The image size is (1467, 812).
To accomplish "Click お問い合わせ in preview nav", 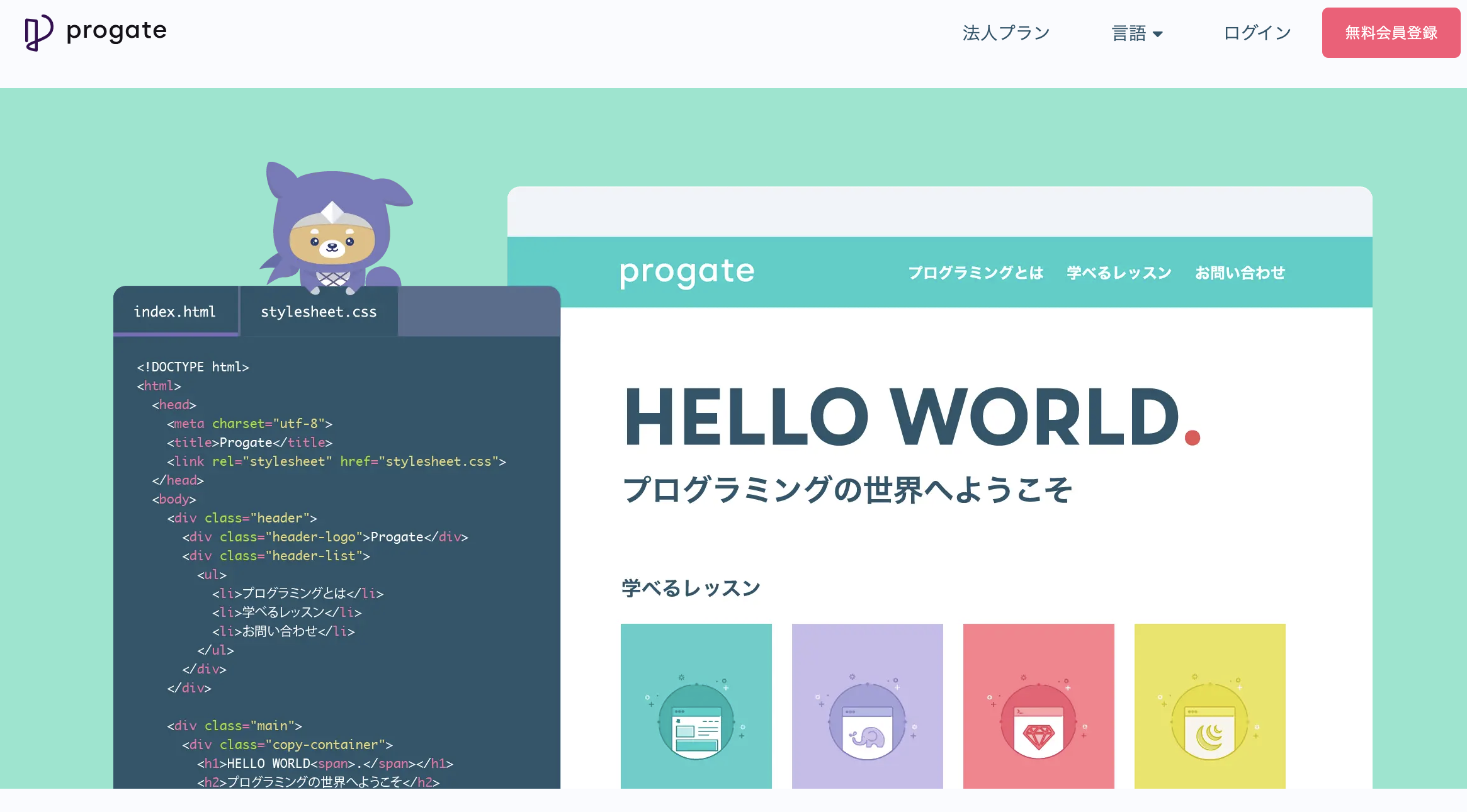I will tap(1240, 273).
